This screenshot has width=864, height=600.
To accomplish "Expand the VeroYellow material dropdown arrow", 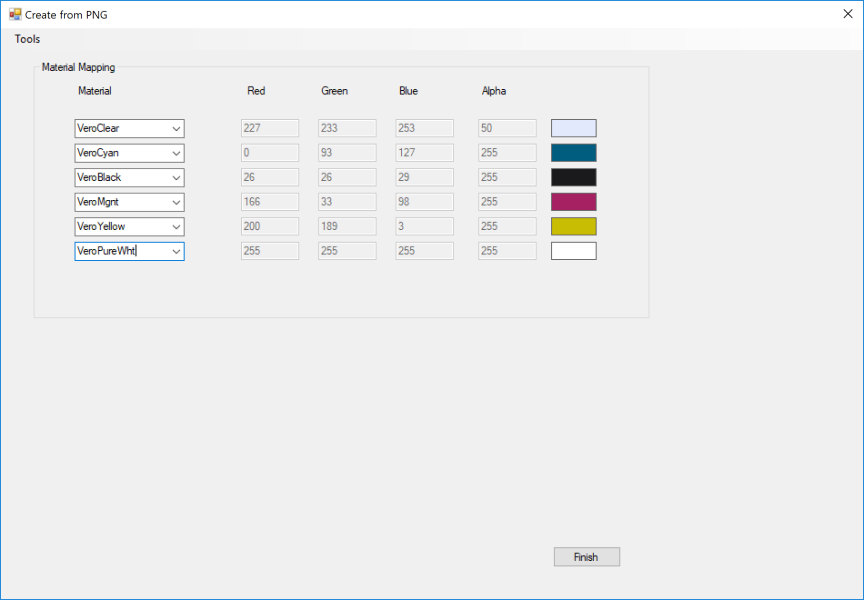I will click(x=176, y=226).
